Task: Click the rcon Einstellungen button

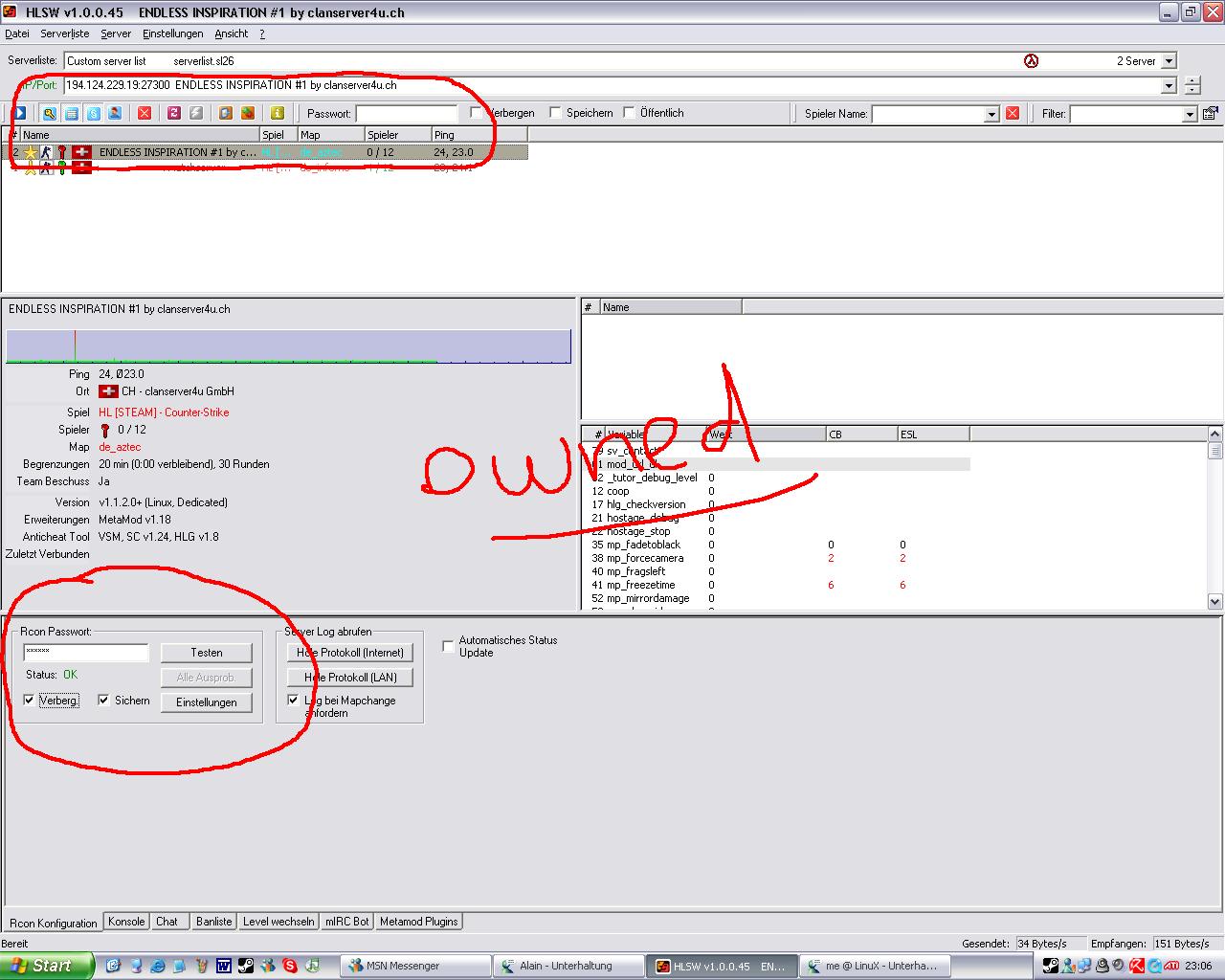Action: pos(207,702)
